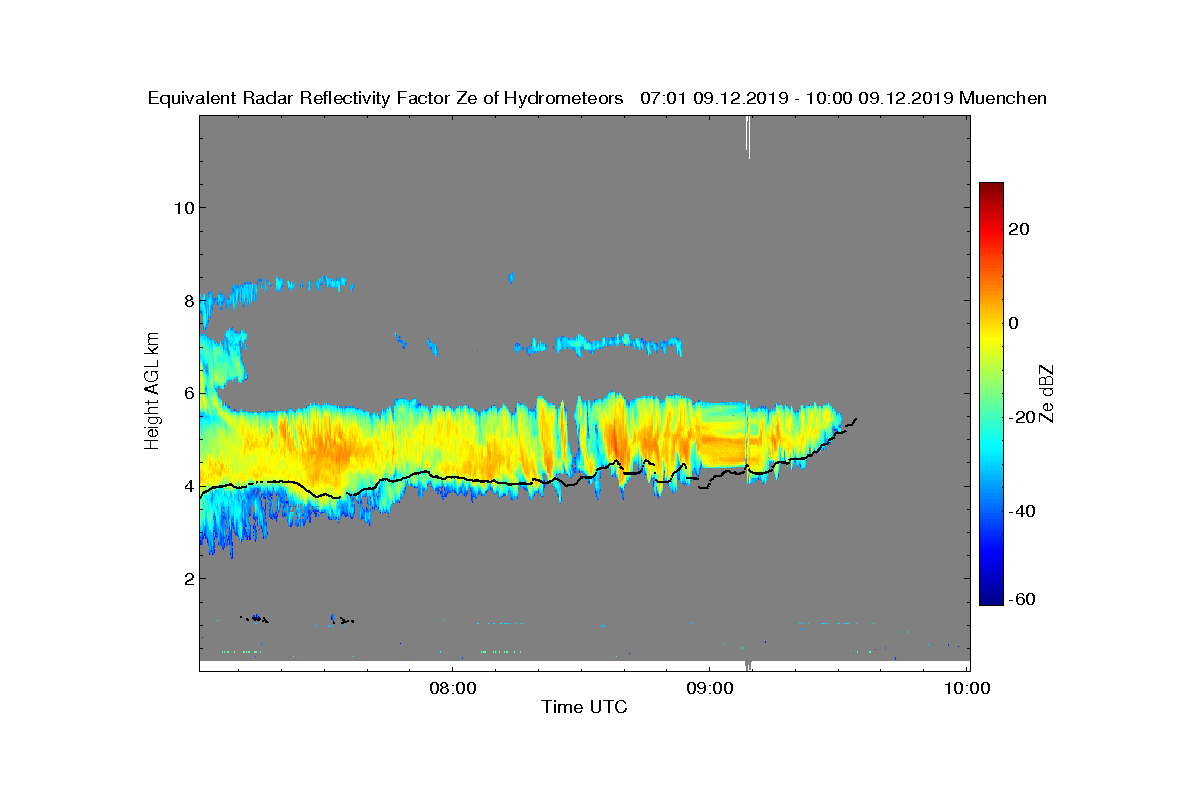The height and width of the screenshot is (800, 1200).
Task: Click the plot title 'Equivalent Radar Reflectivity Factor Ze of Hydrometeors'
Action: (385, 98)
